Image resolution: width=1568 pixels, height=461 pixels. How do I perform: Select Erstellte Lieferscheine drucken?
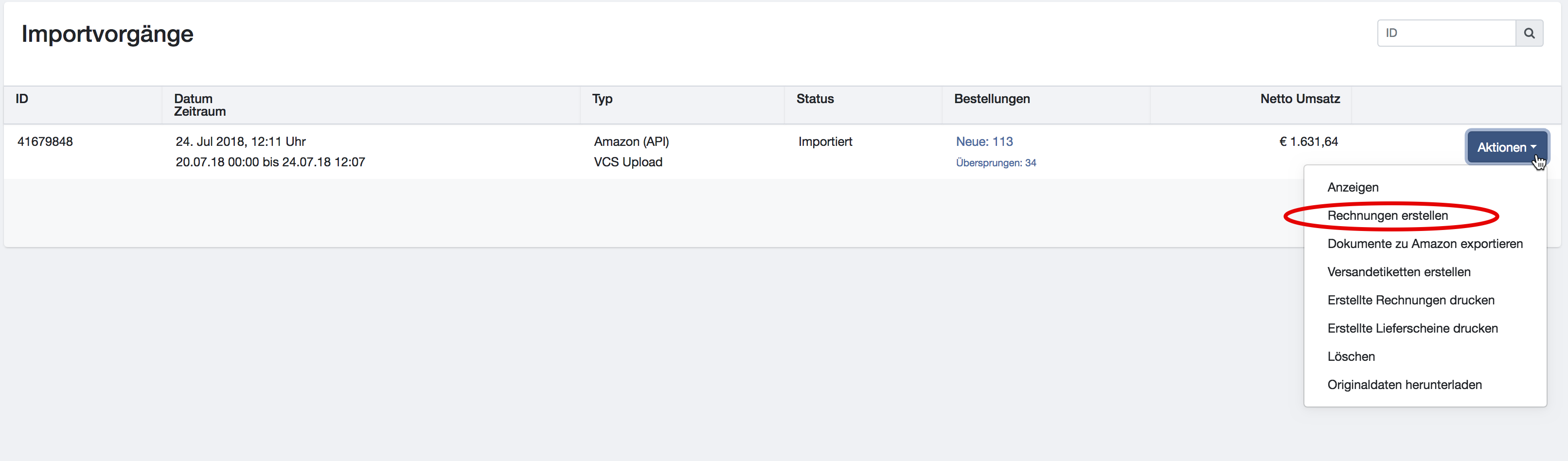1412,328
